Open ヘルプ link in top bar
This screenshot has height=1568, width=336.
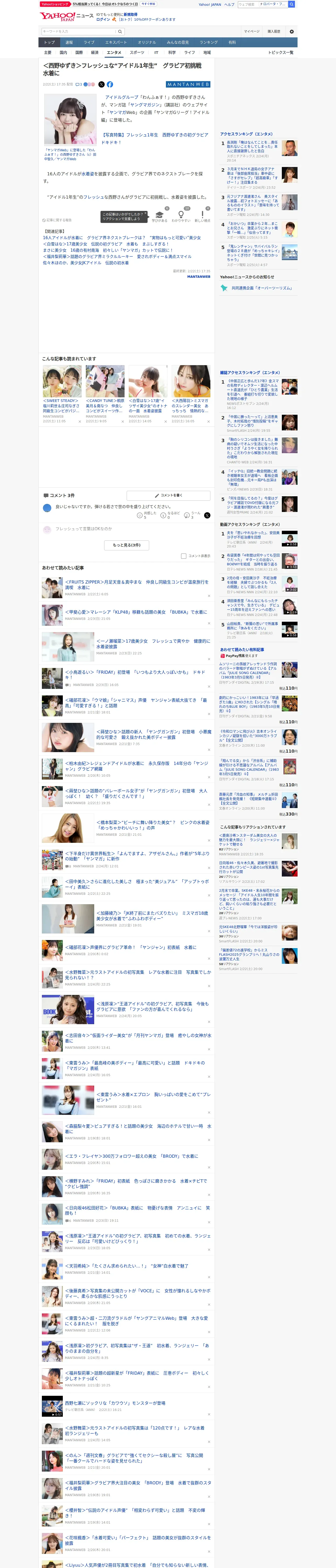tap(229, 4)
